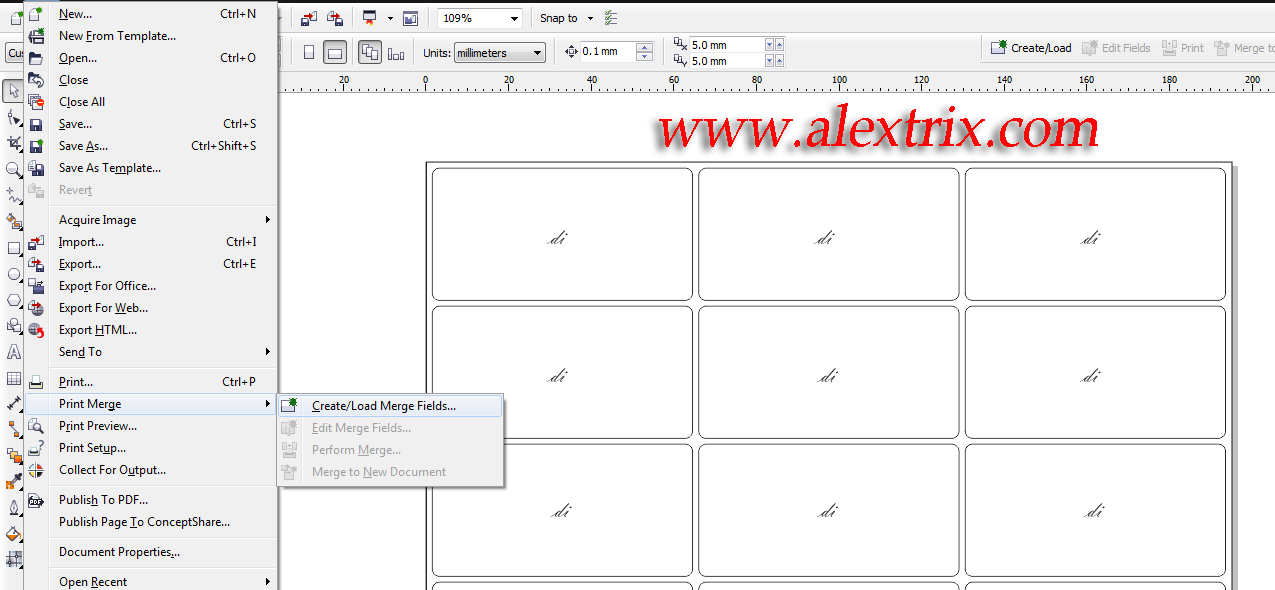Open the Options icon beside Snap to
This screenshot has width=1275, height=590.
pyautogui.click(x=611, y=18)
